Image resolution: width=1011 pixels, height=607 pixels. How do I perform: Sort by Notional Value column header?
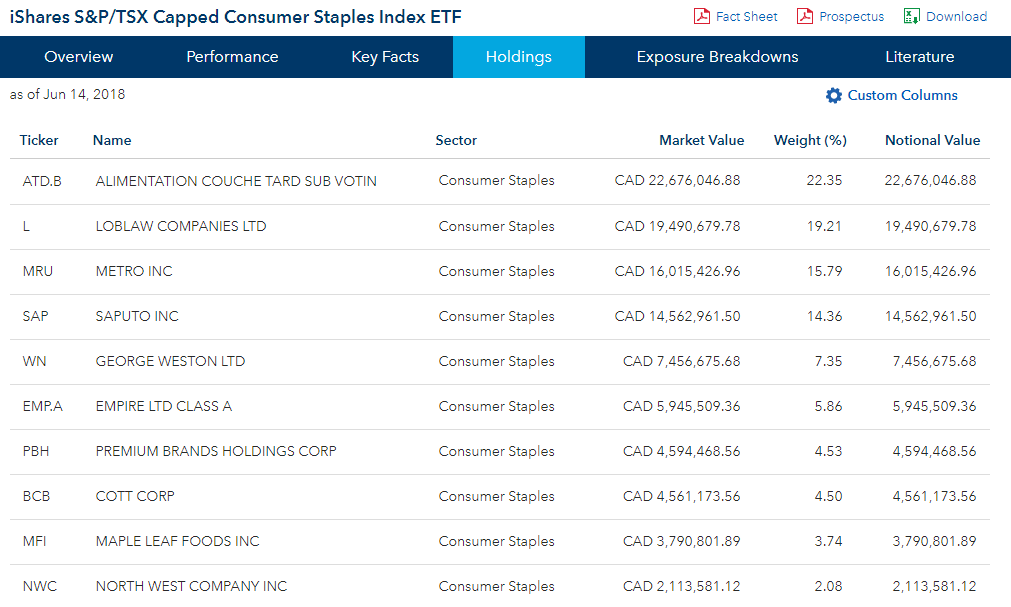click(x=932, y=140)
